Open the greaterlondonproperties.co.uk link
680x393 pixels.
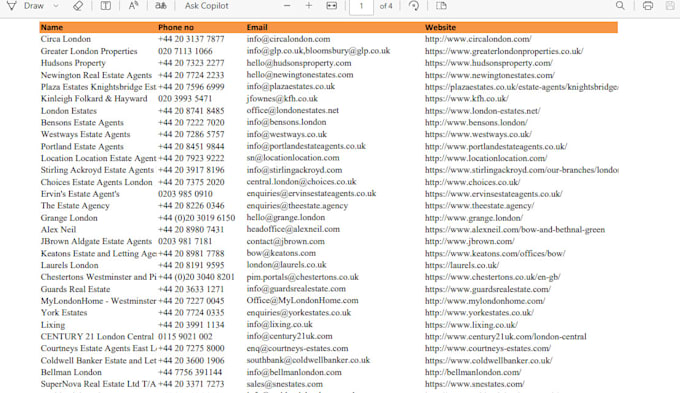[x=504, y=51]
